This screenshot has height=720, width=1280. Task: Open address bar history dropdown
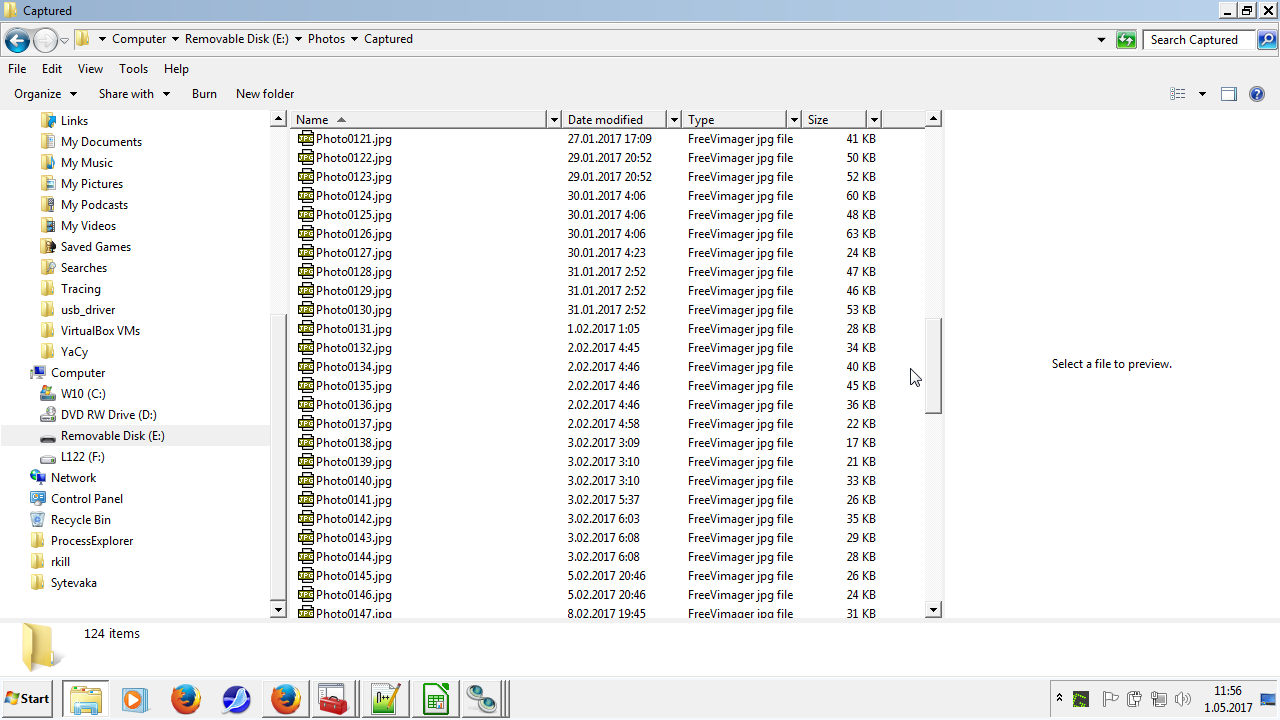1102,40
